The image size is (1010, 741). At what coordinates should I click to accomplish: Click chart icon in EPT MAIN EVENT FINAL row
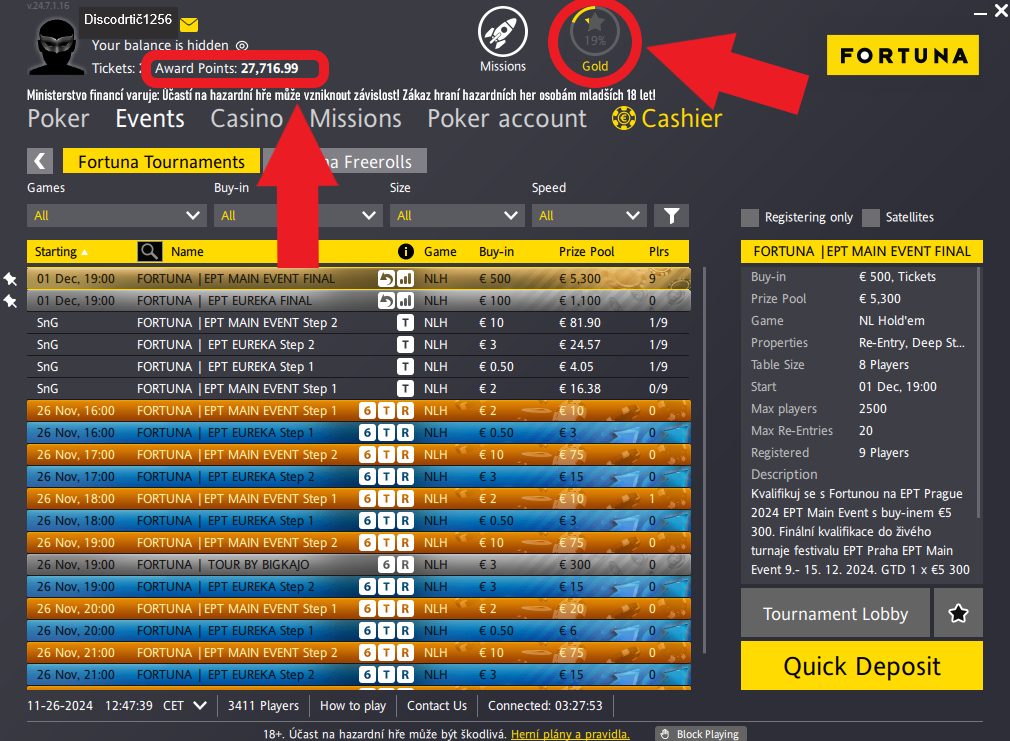[405, 279]
